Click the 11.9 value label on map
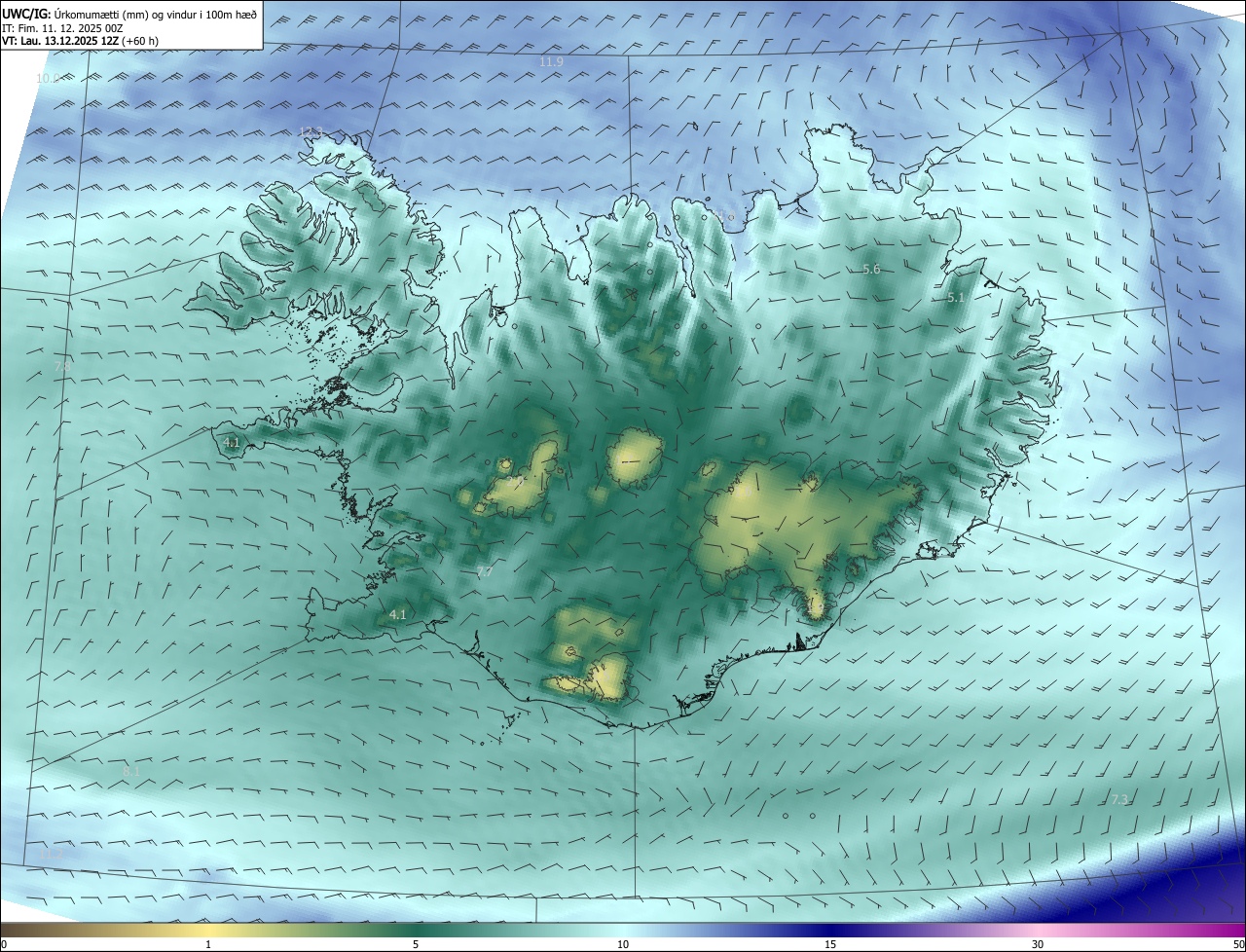 tap(551, 62)
